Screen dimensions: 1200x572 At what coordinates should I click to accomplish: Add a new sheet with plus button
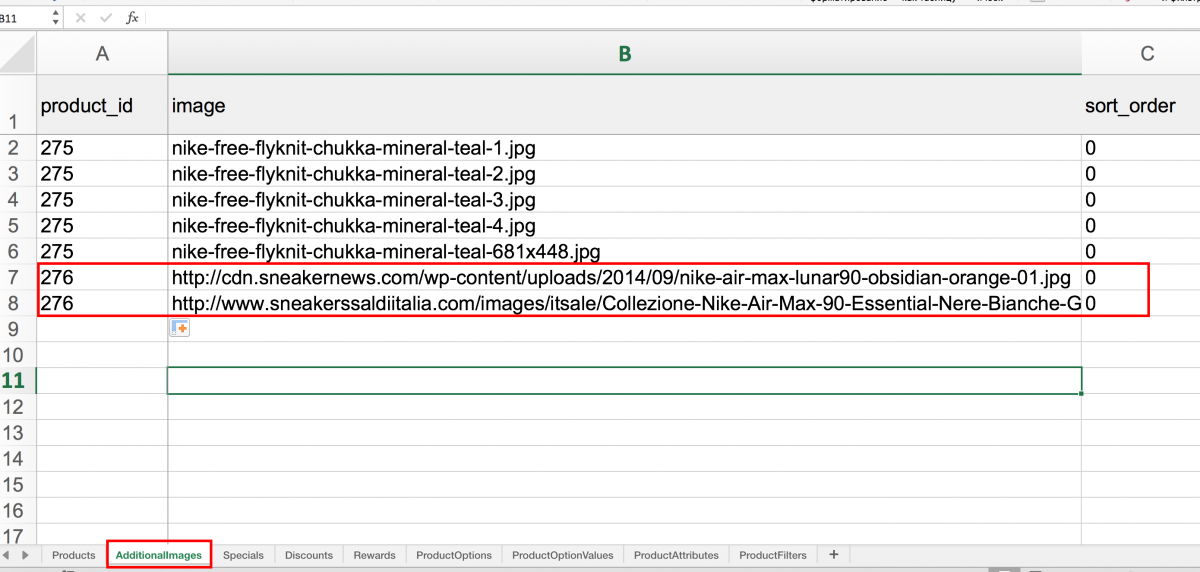[x=834, y=555]
